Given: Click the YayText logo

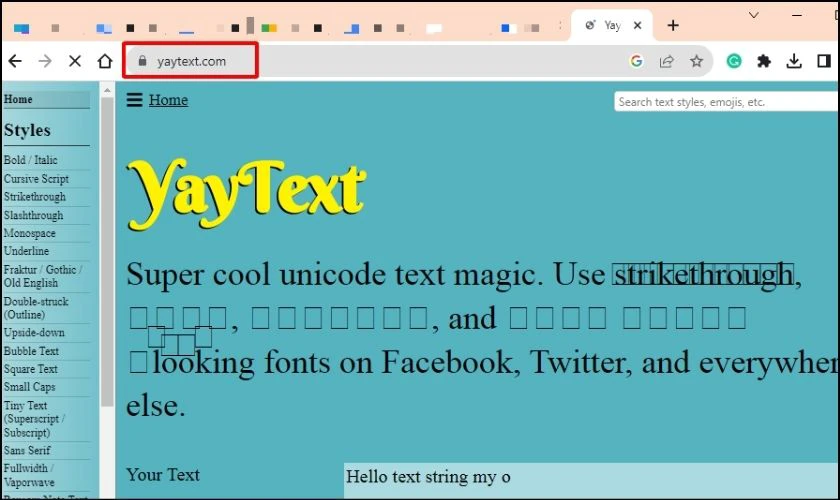Looking at the screenshot, I should click(246, 194).
